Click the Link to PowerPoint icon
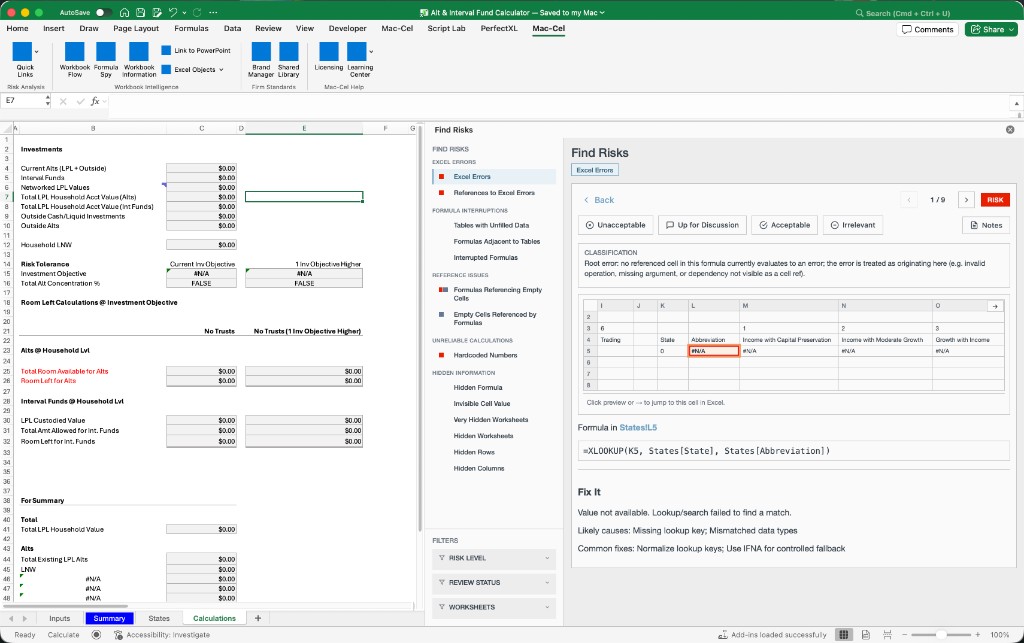The image size is (1024, 643). (166, 50)
